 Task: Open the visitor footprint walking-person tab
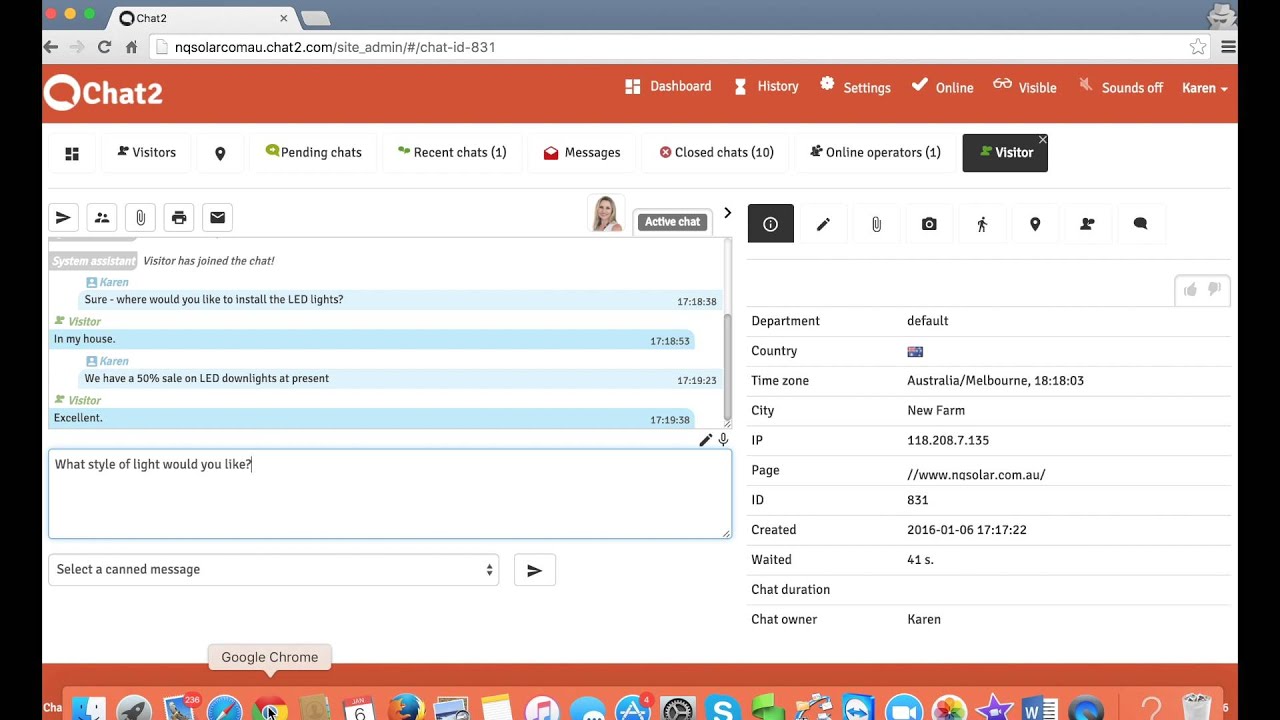982,224
